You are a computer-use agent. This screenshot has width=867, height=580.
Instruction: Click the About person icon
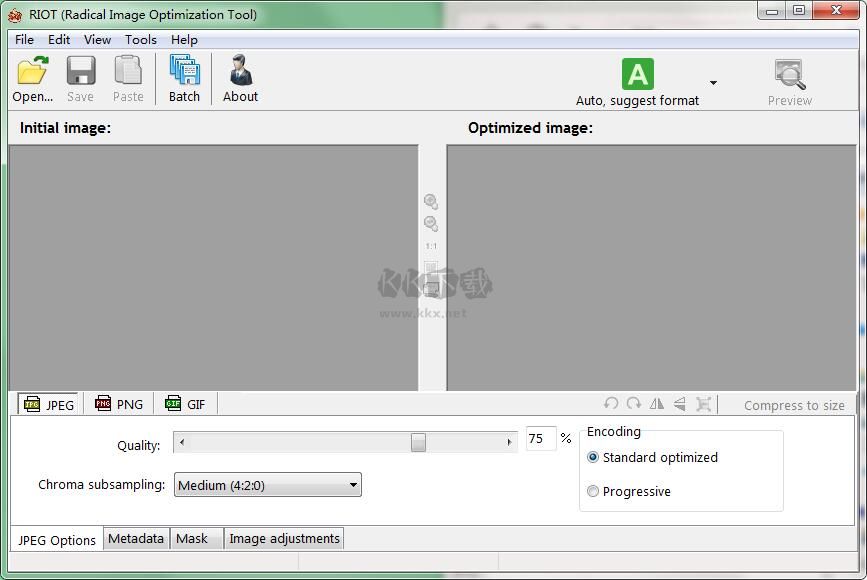tap(240, 72)
